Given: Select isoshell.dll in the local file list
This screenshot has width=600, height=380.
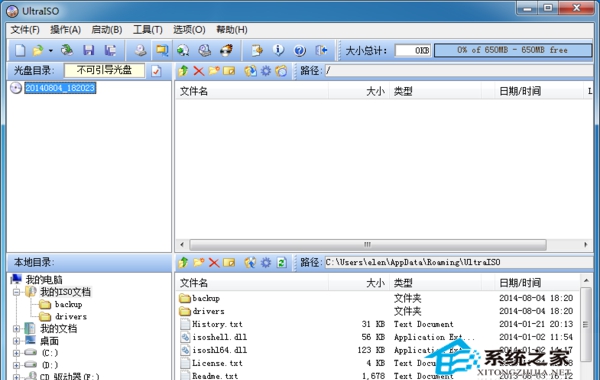Looking at the screenshot, I should pos(219,337).
